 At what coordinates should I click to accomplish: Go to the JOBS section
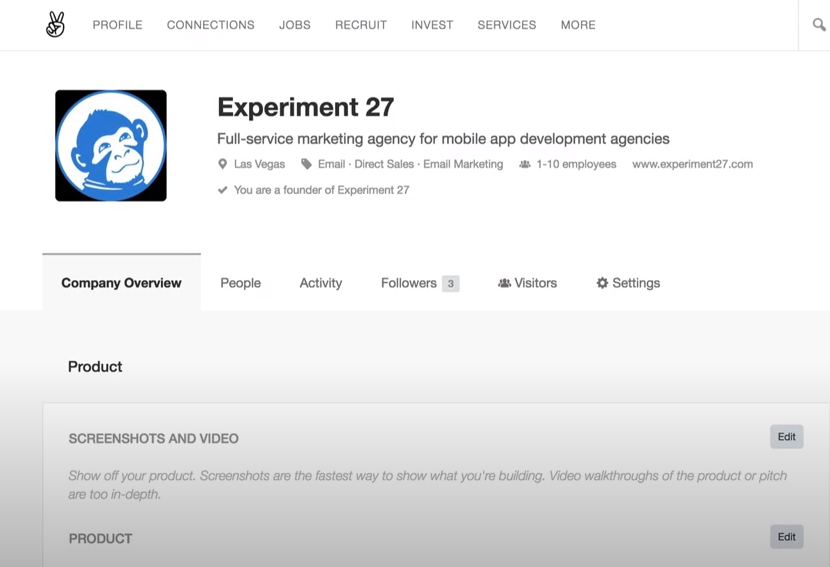[x=295, y=25]
